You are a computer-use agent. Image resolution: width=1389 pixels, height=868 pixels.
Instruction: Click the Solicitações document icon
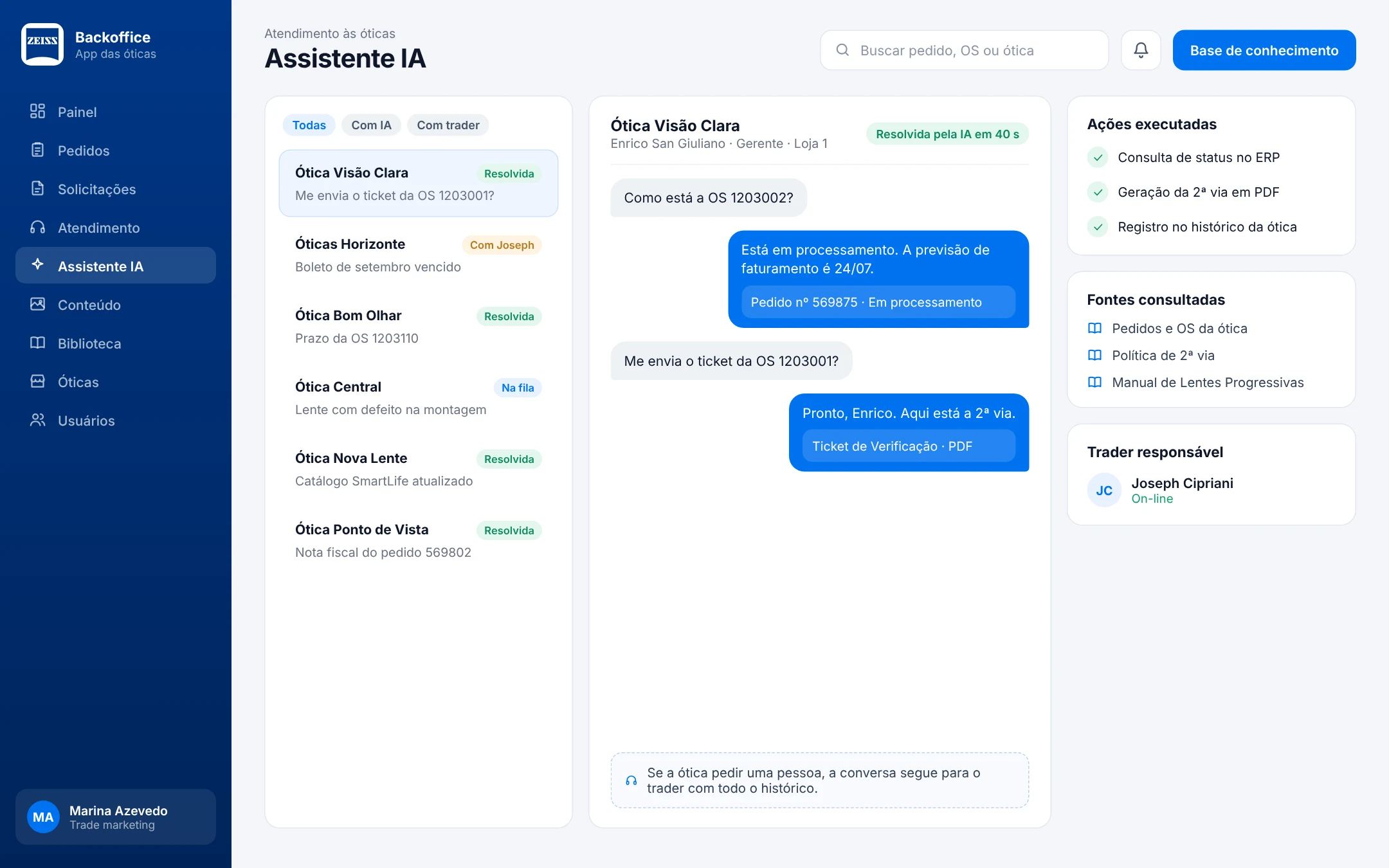38,188
